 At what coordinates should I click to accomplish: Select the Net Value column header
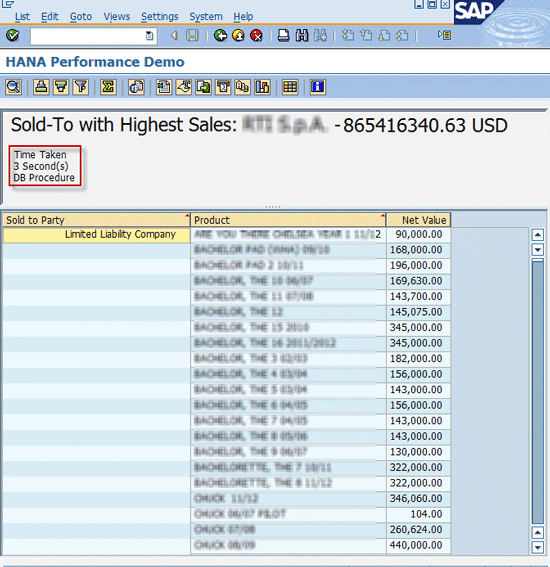pyautogui.click(x=419, y=220)
